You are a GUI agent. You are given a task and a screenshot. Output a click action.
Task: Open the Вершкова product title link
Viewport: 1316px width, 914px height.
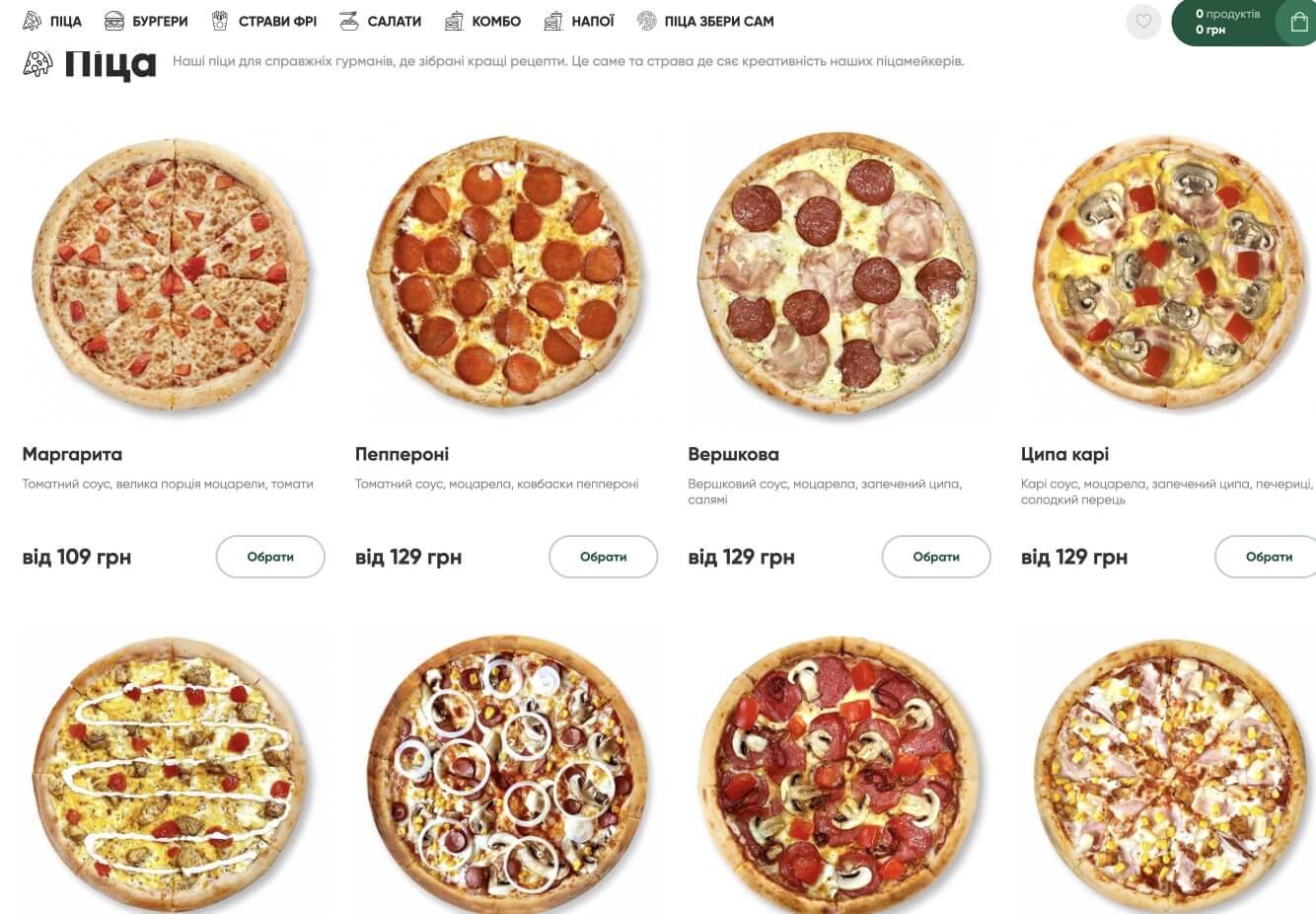tap(733, 454)
